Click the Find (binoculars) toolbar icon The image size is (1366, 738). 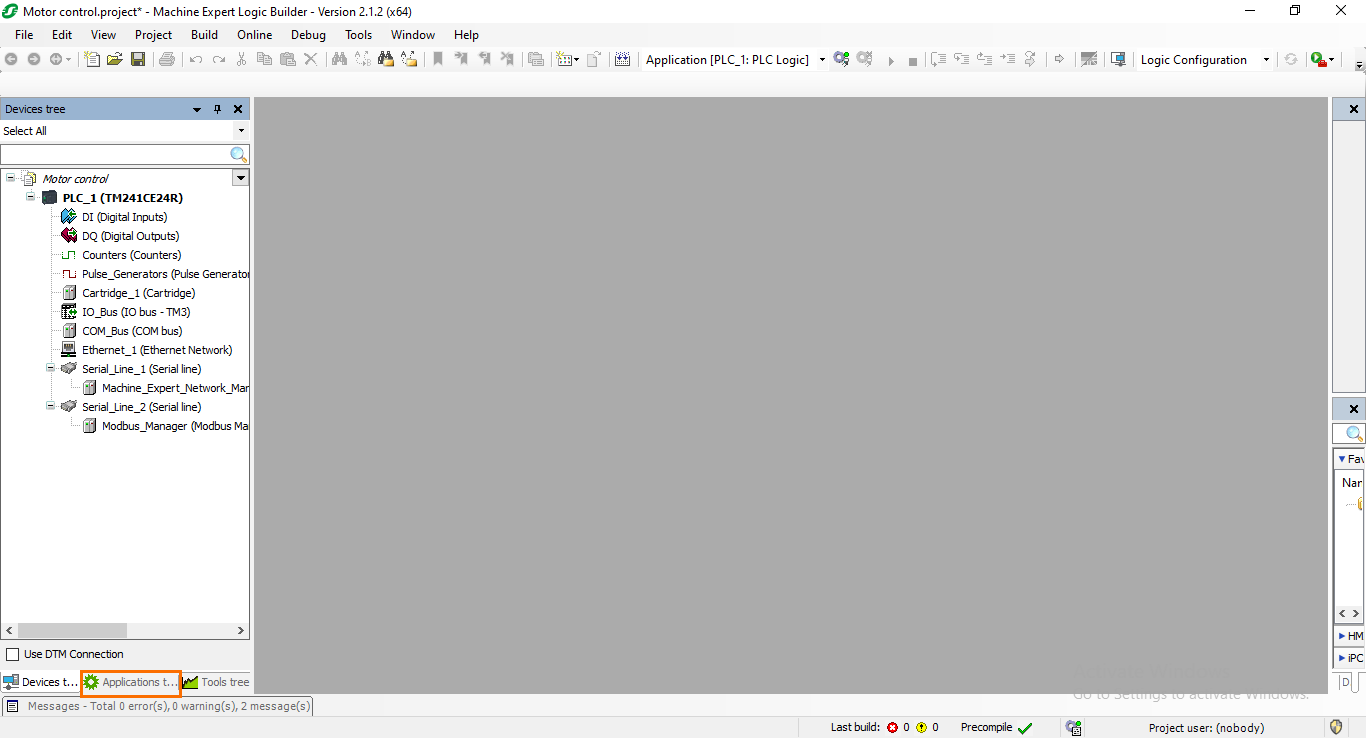(339, 60)
